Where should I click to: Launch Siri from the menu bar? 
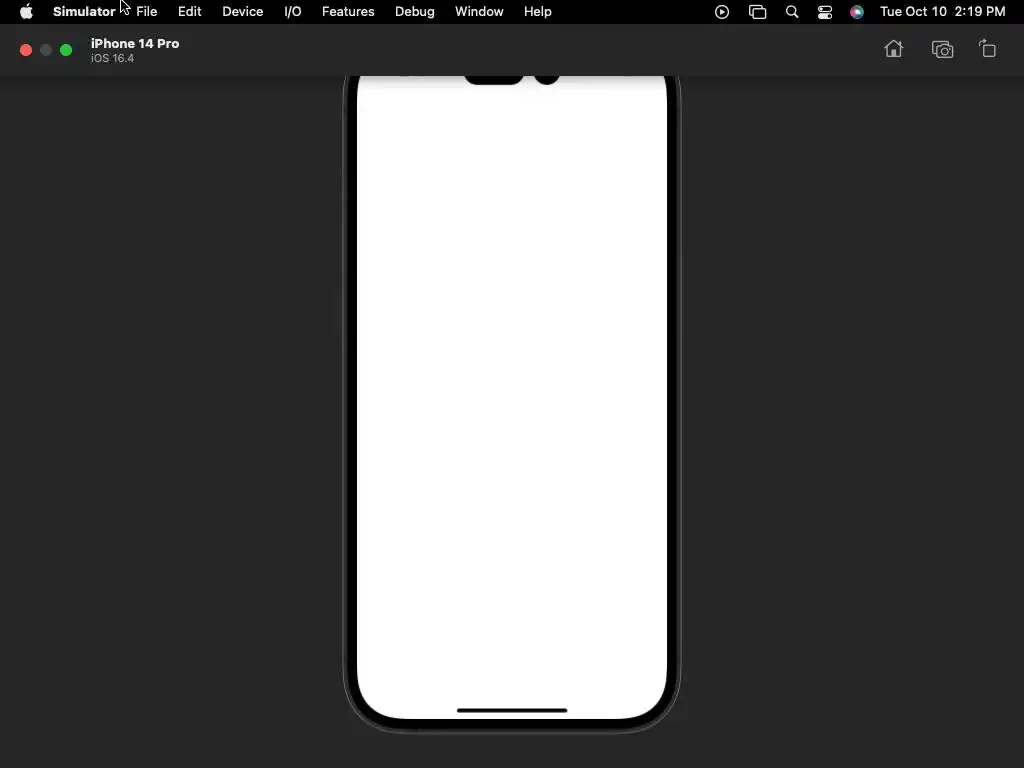coord(857,12)
